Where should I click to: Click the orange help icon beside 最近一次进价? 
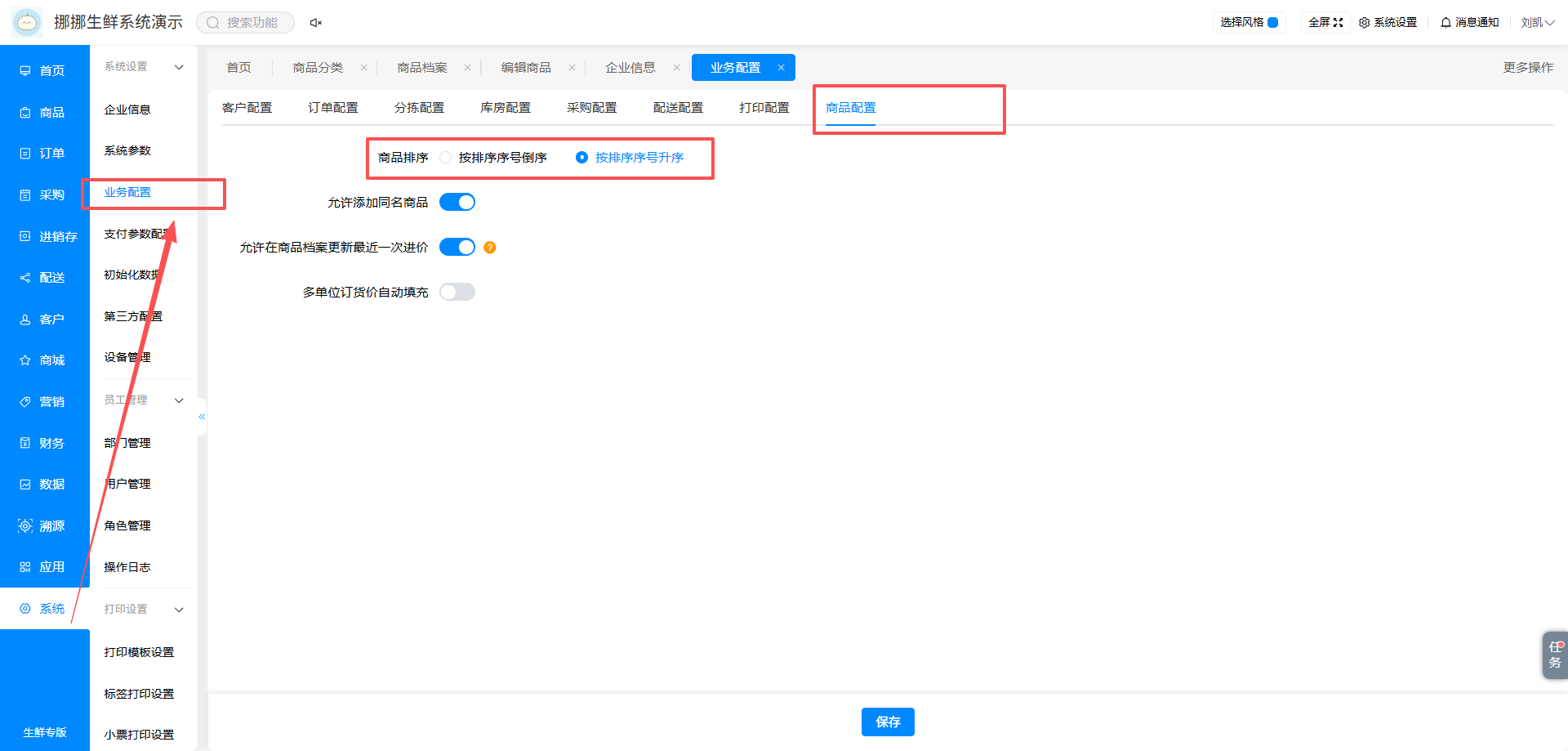coord(490,248)
